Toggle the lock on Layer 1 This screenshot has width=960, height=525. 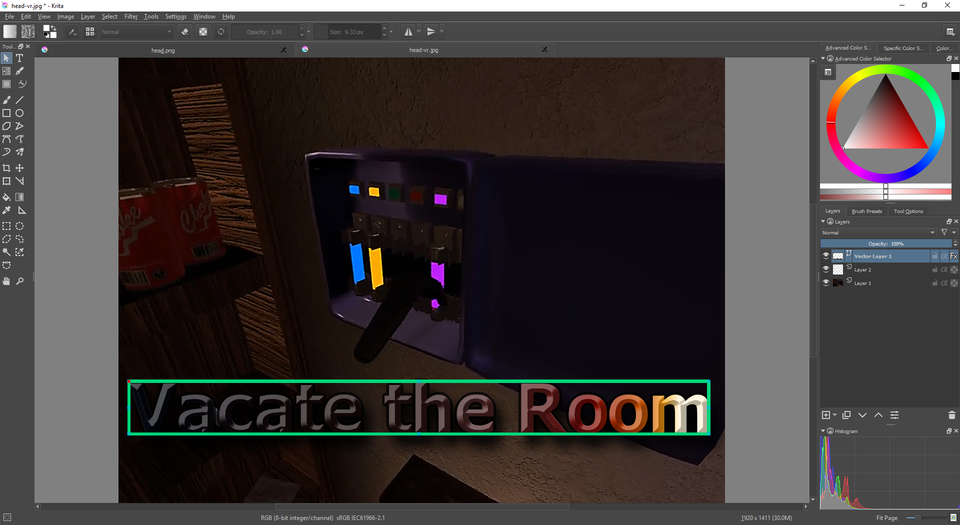(934, 283)
